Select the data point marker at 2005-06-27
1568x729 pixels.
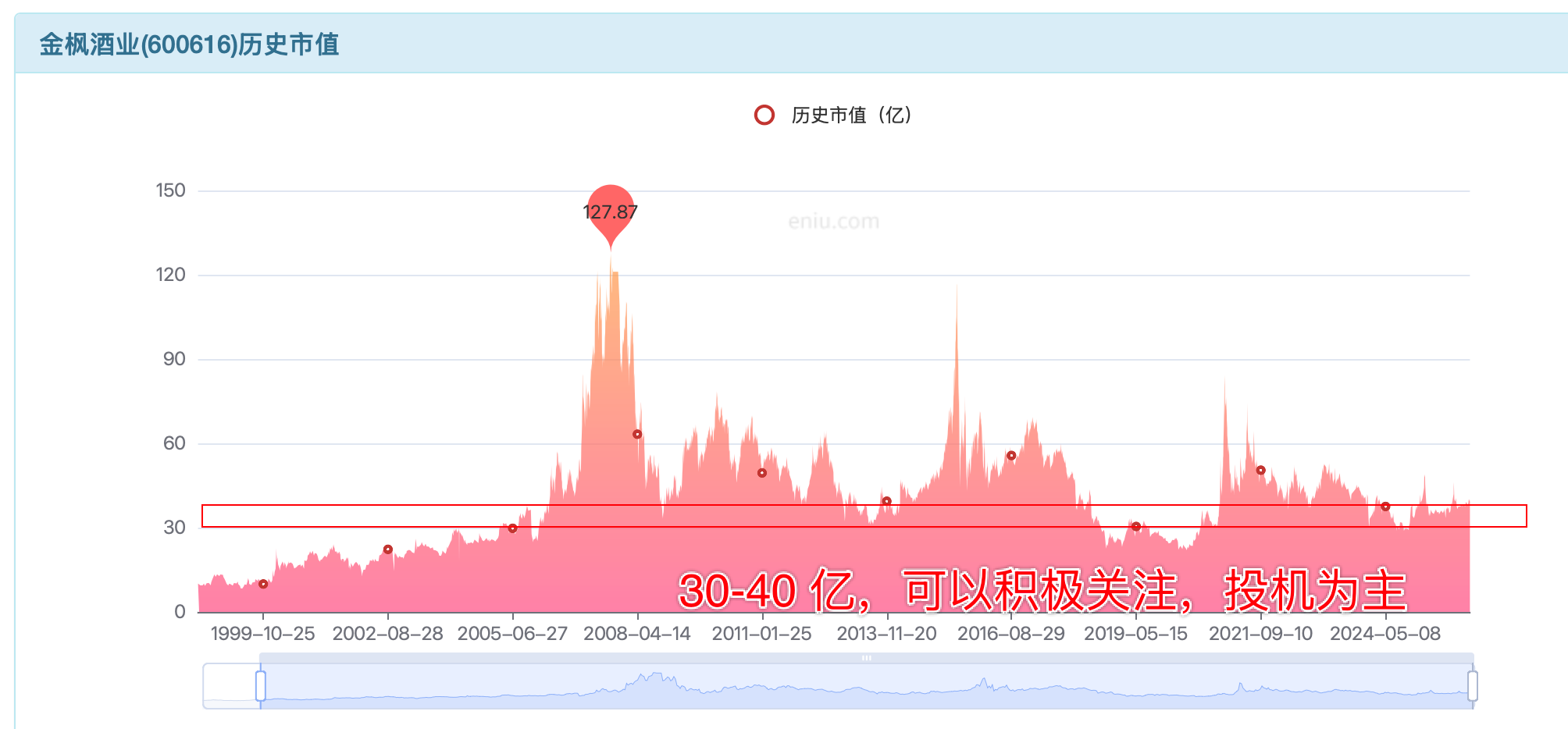point(513,528)
